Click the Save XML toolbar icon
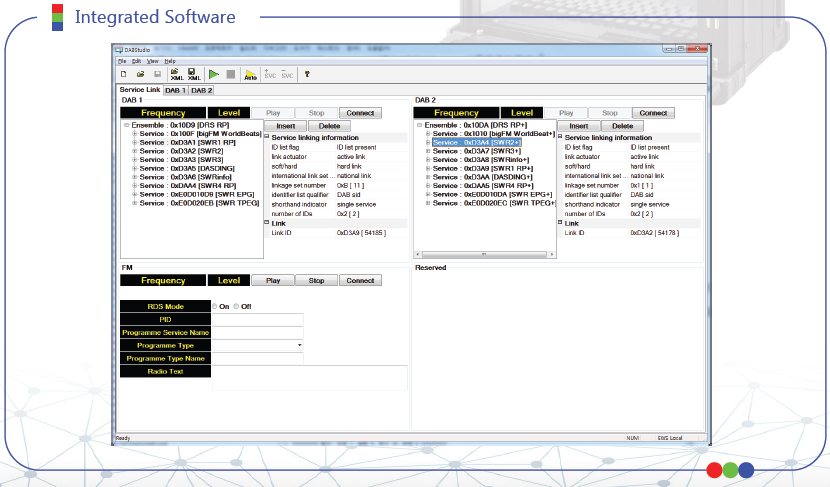This screenshot has width=830, height=487. tap(194, 74)
